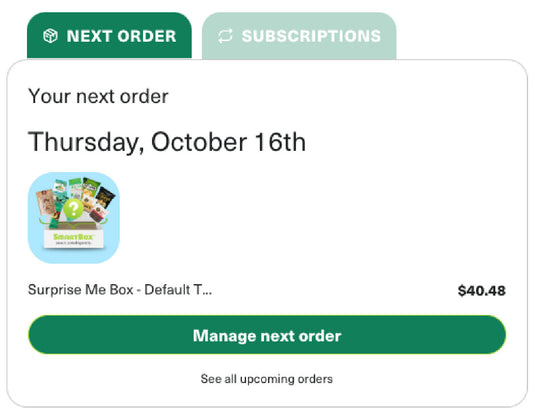
Task: Click the package box icon in the Next Order tab
Action: pyautogui.click(x=50, y=36)
